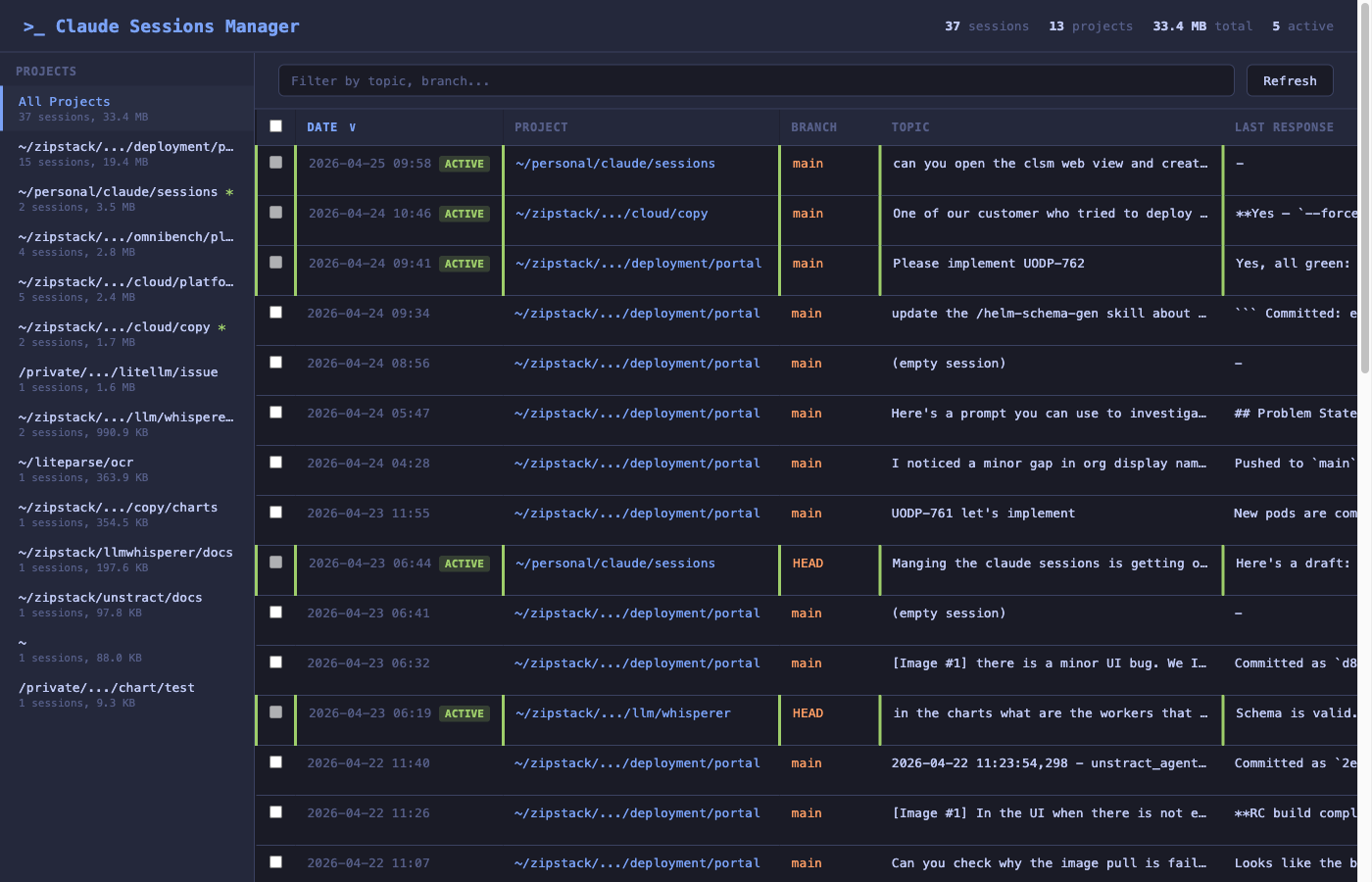This screenshot has height=882, width=1372.
Task: Select checkbox for 2026-04-23 11:55 session
Action: click(x=275, y=513)
